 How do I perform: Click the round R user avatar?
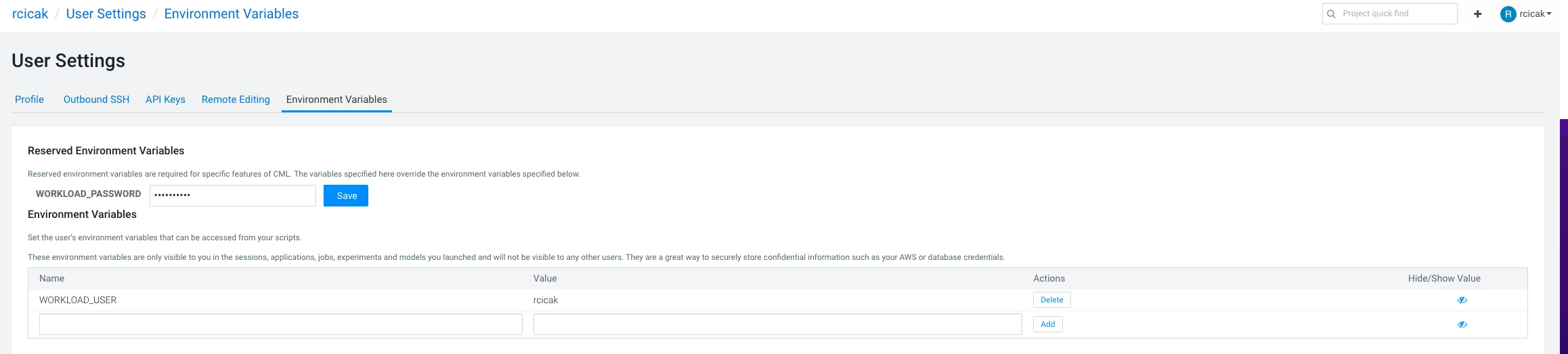1508,14
